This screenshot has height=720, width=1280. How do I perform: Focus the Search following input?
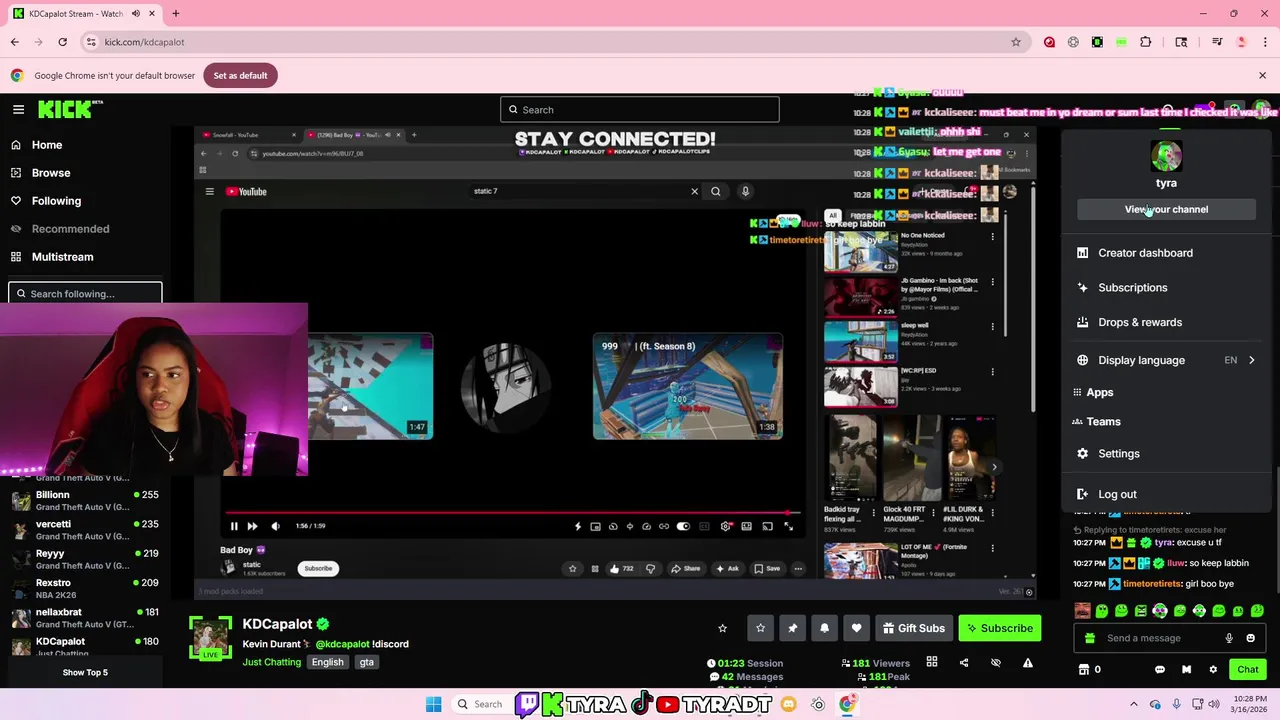click(85, 294)
